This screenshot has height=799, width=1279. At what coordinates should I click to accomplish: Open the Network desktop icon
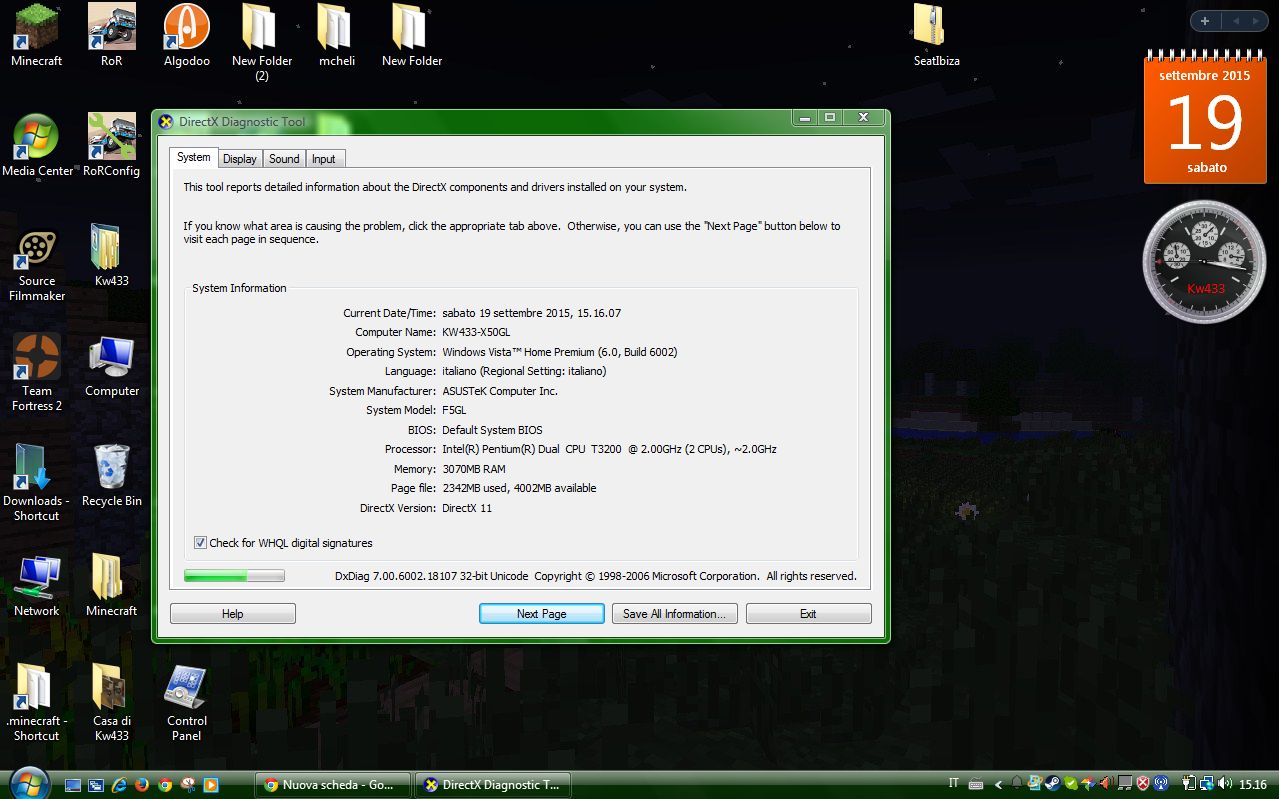tap(36, 585)
